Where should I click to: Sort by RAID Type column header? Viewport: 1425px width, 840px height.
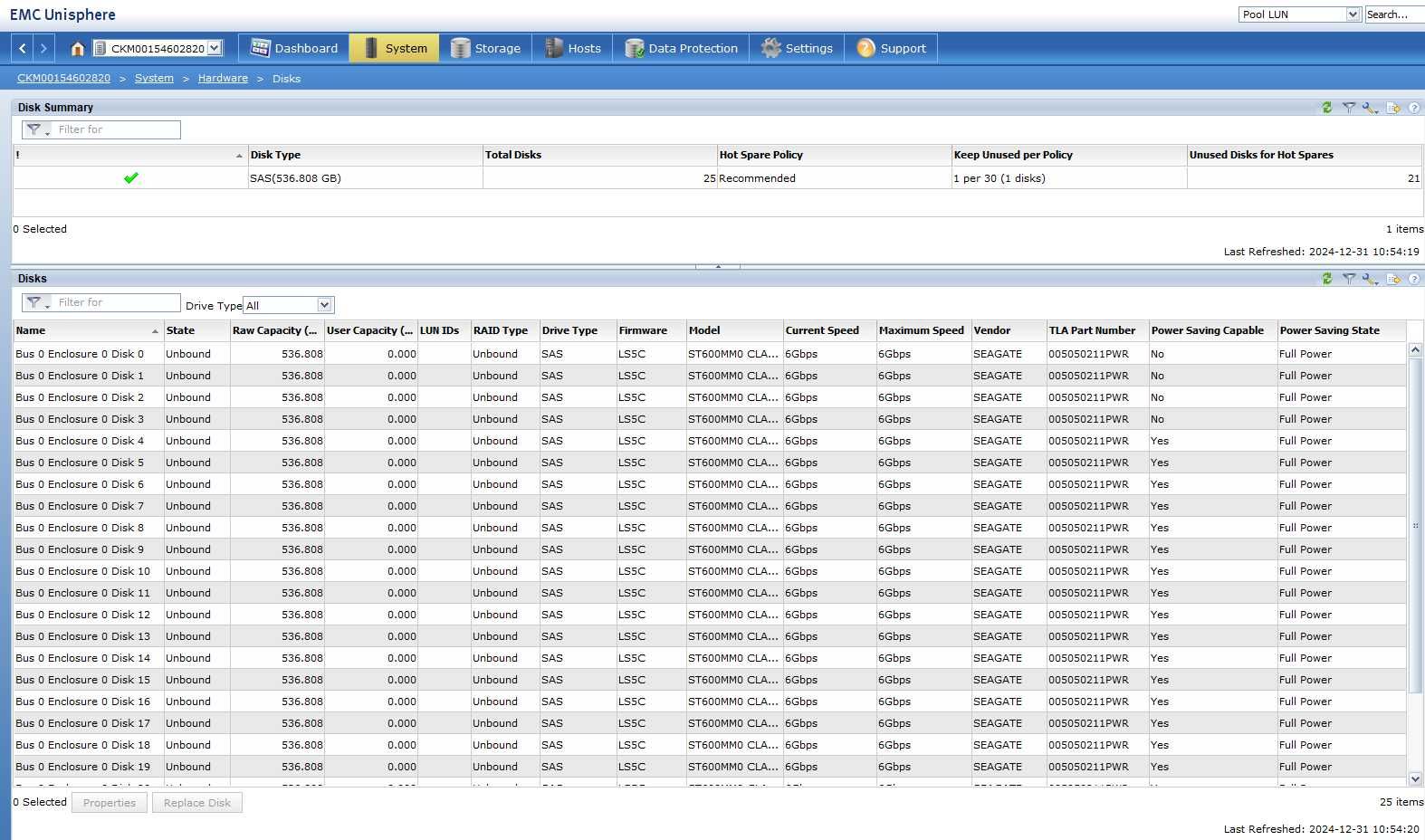(504, 330)
